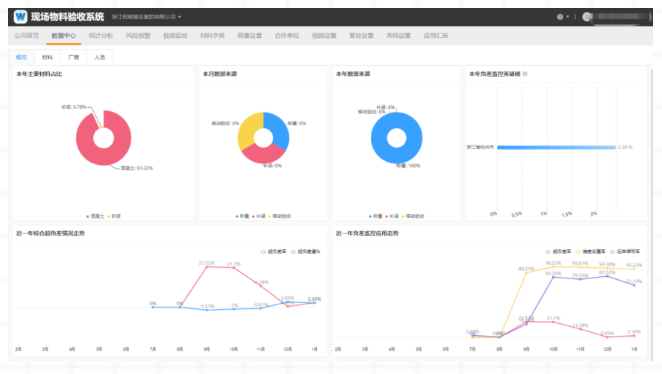The image size is (662, 374).
Task: Click the 近一年综合超负差情况走势 chart title
Action: (50, 233)
